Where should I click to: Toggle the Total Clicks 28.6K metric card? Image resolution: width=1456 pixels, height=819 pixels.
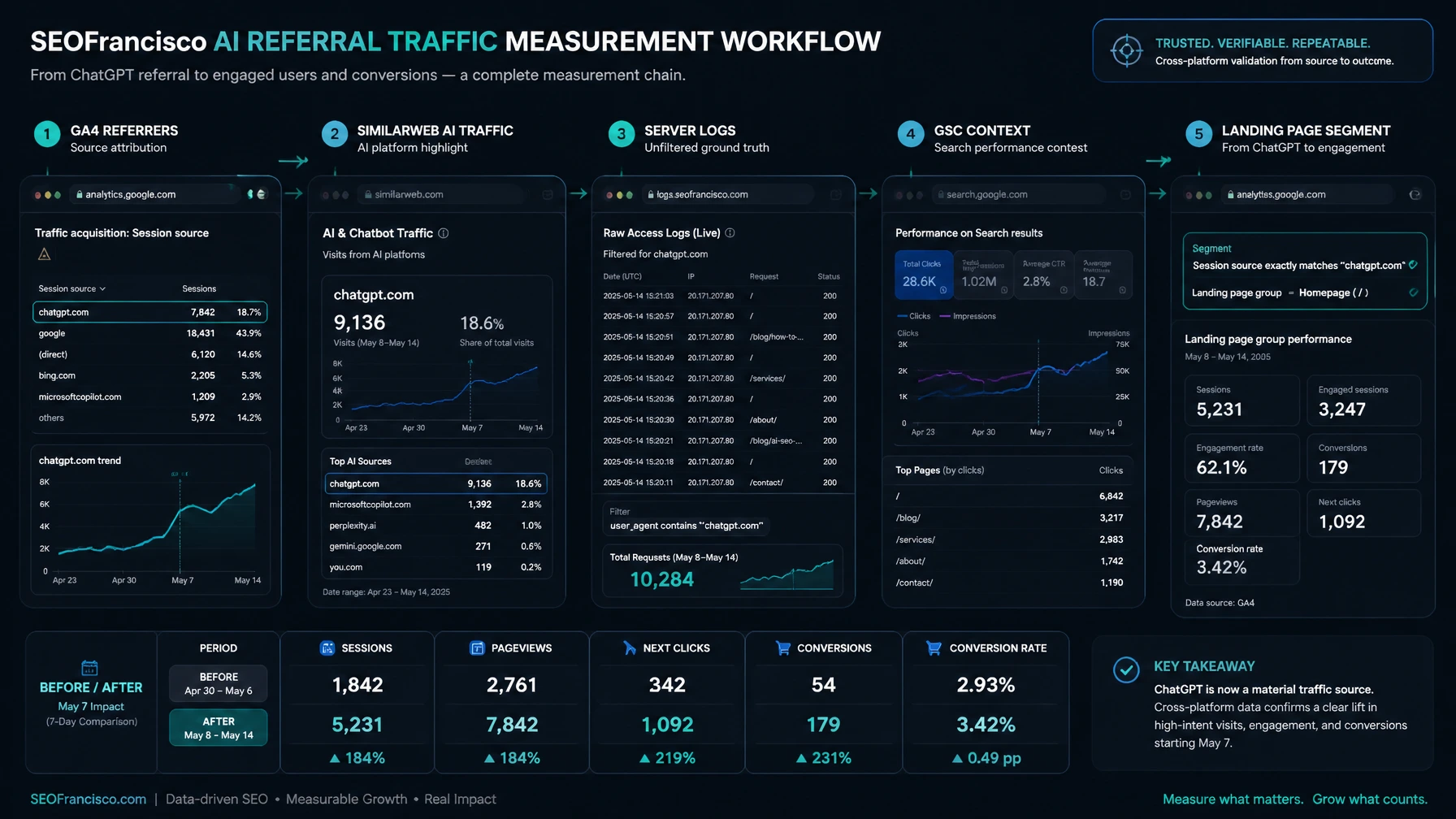[x=924, y=275]
